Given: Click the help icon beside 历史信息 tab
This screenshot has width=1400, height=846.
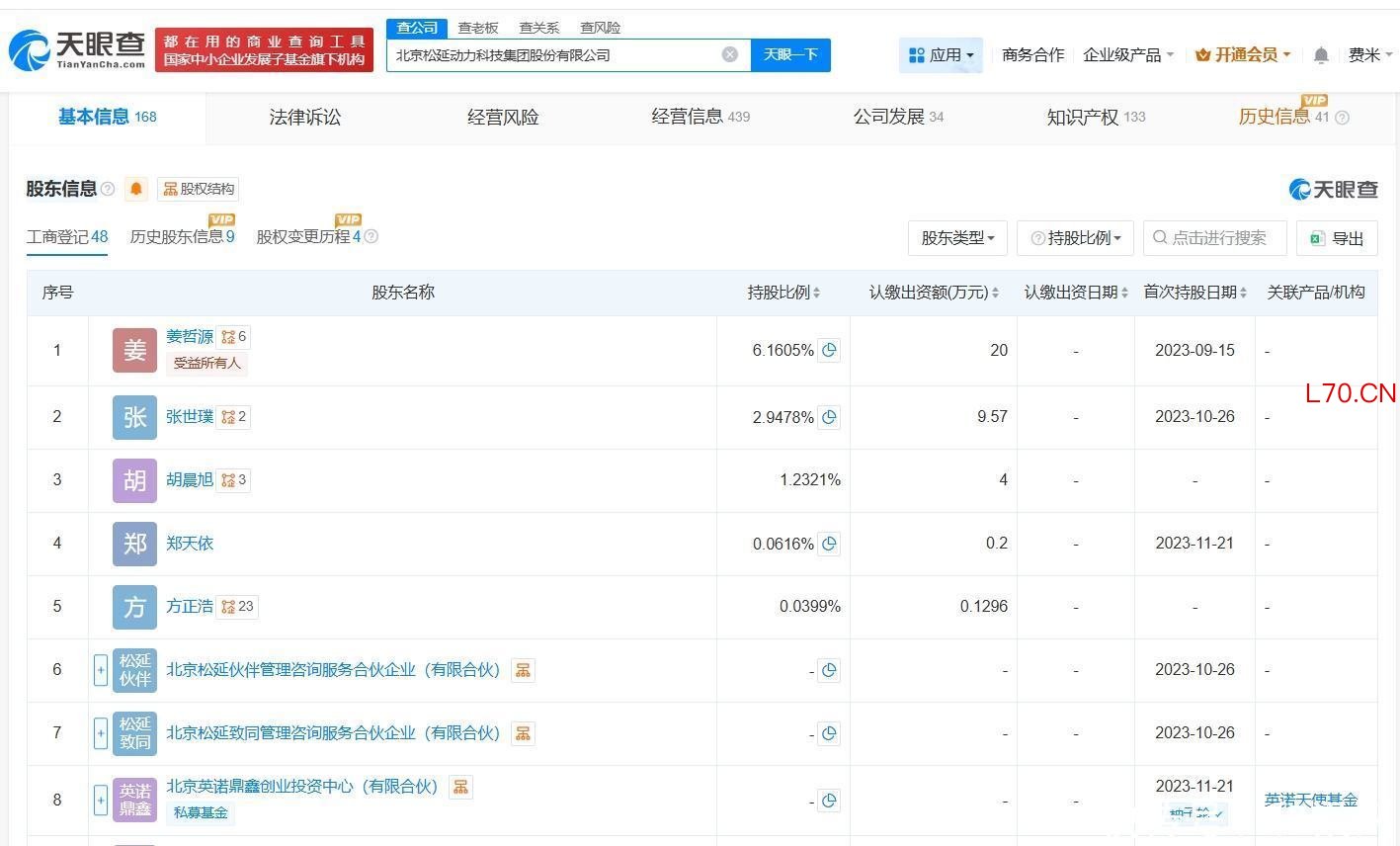Looking at the screenshot, I should coord(1342,118).
